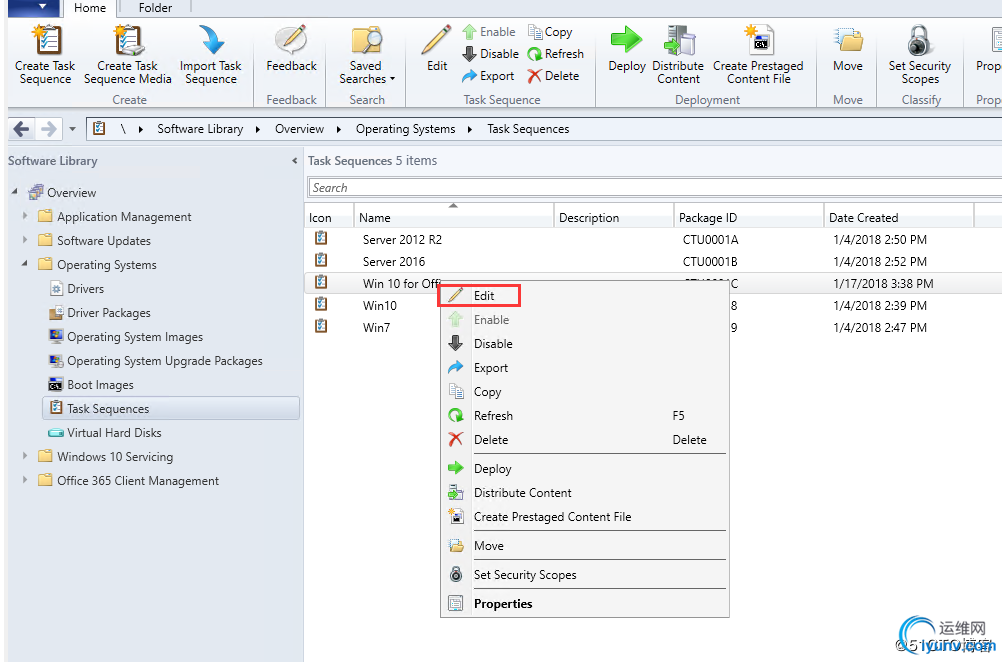Choose Disable from the context menu
Viewport: 1002px width, 662px height.
click(x=585, y=344)
